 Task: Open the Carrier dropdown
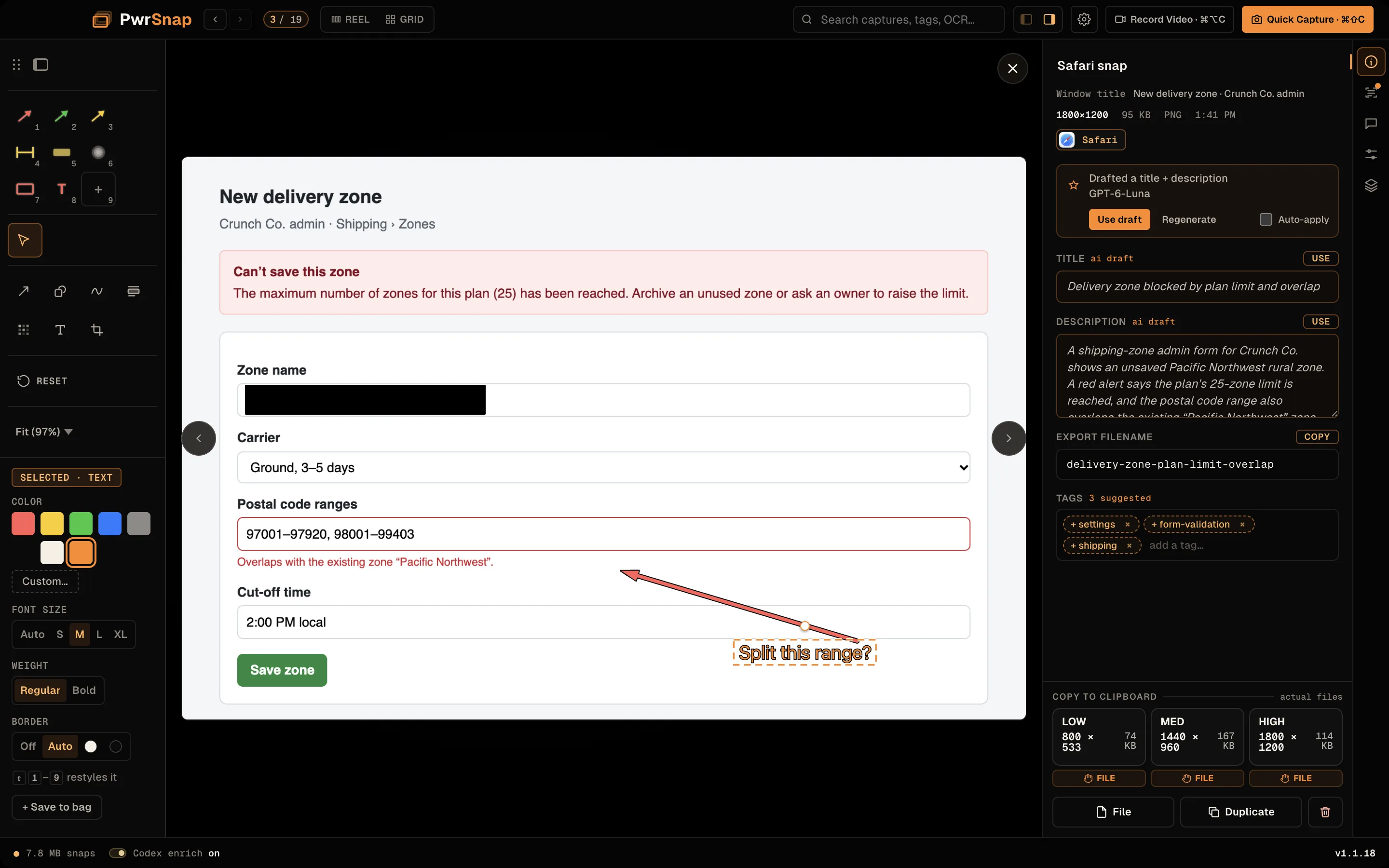tap(603, 467)
